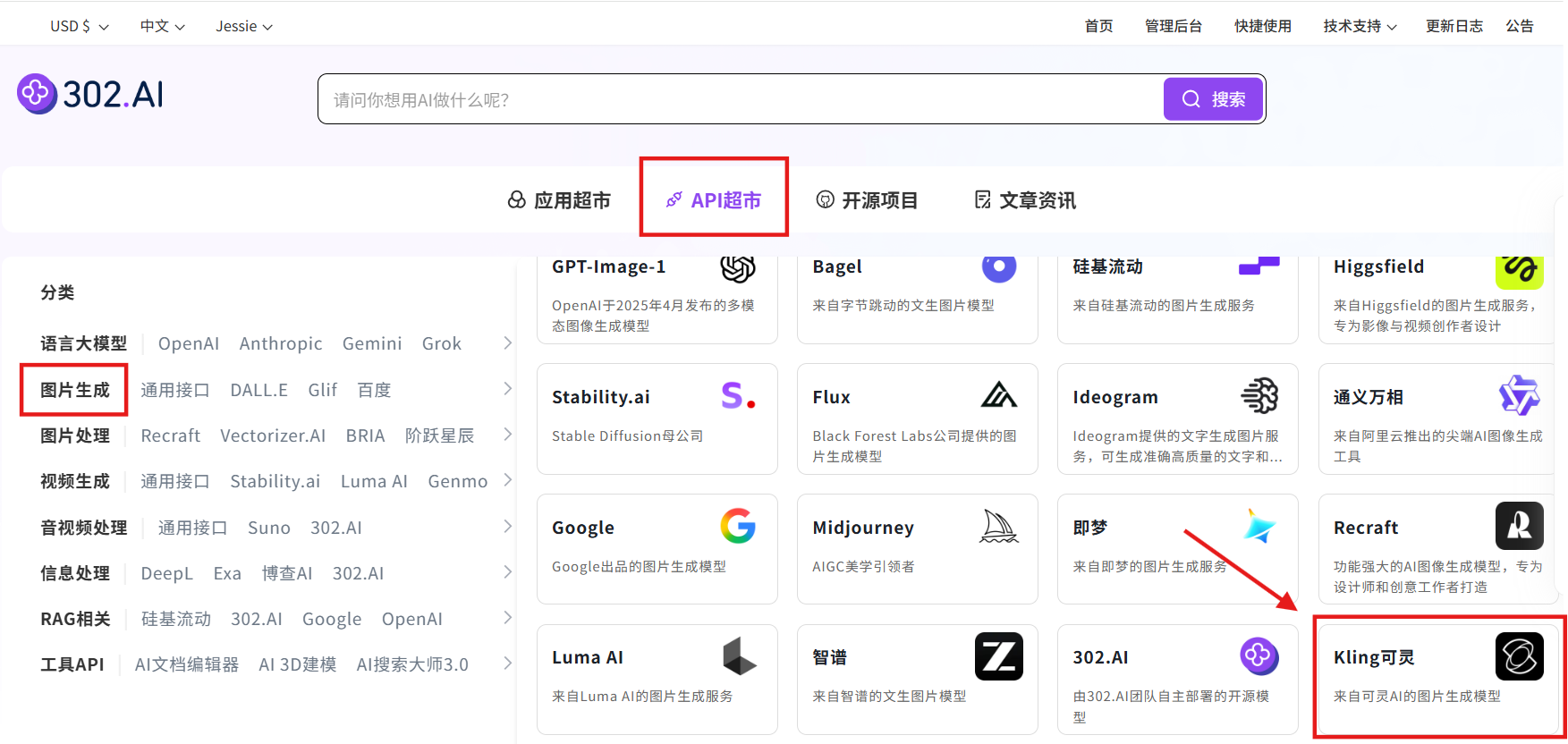Open the Jessie account dropdown
The height and width of the screenshot is (744, 1568).
coord(244,26)
